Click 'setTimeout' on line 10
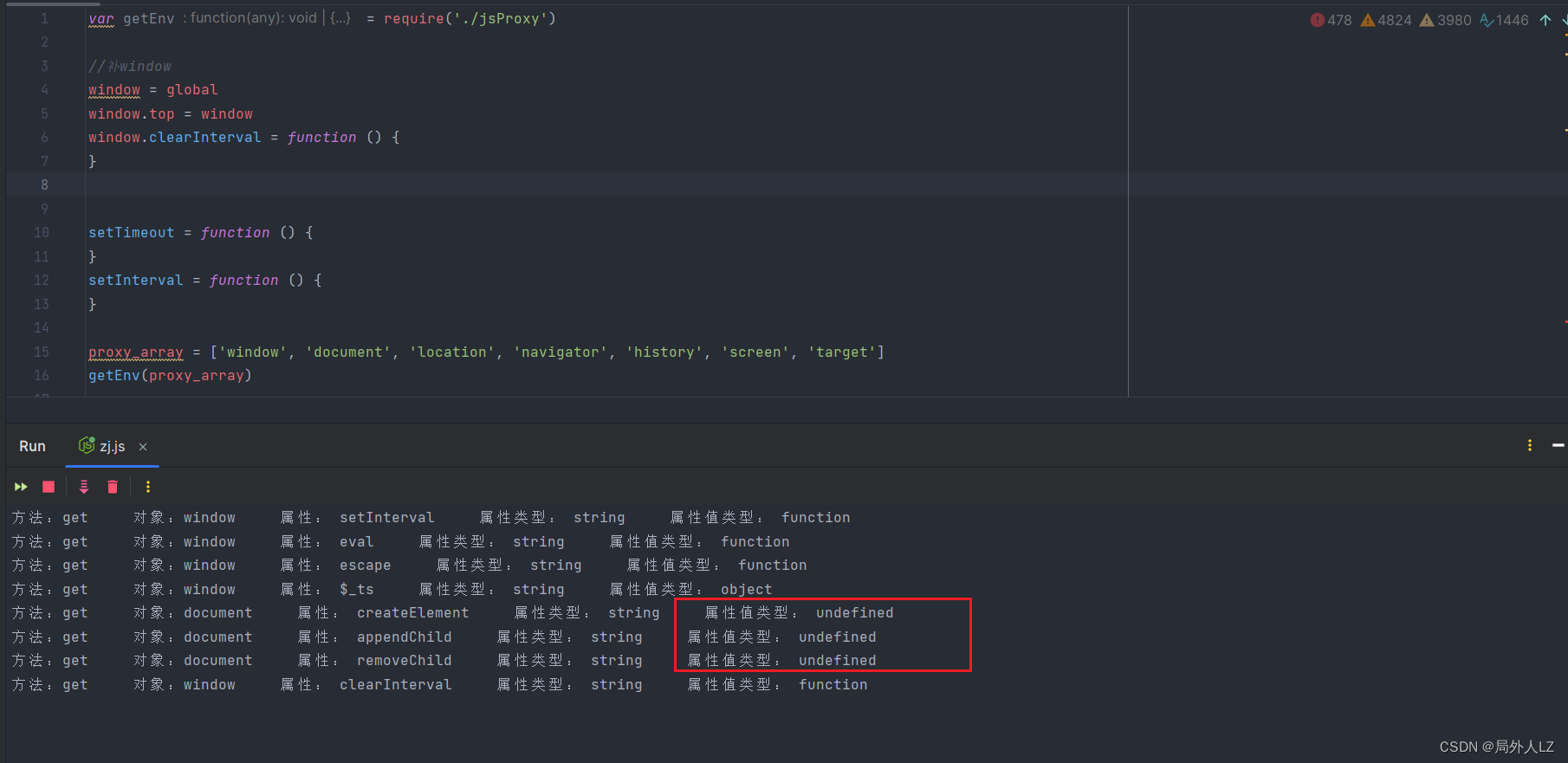The height and width of the screenshot is (763, 1568). point(132,232)
